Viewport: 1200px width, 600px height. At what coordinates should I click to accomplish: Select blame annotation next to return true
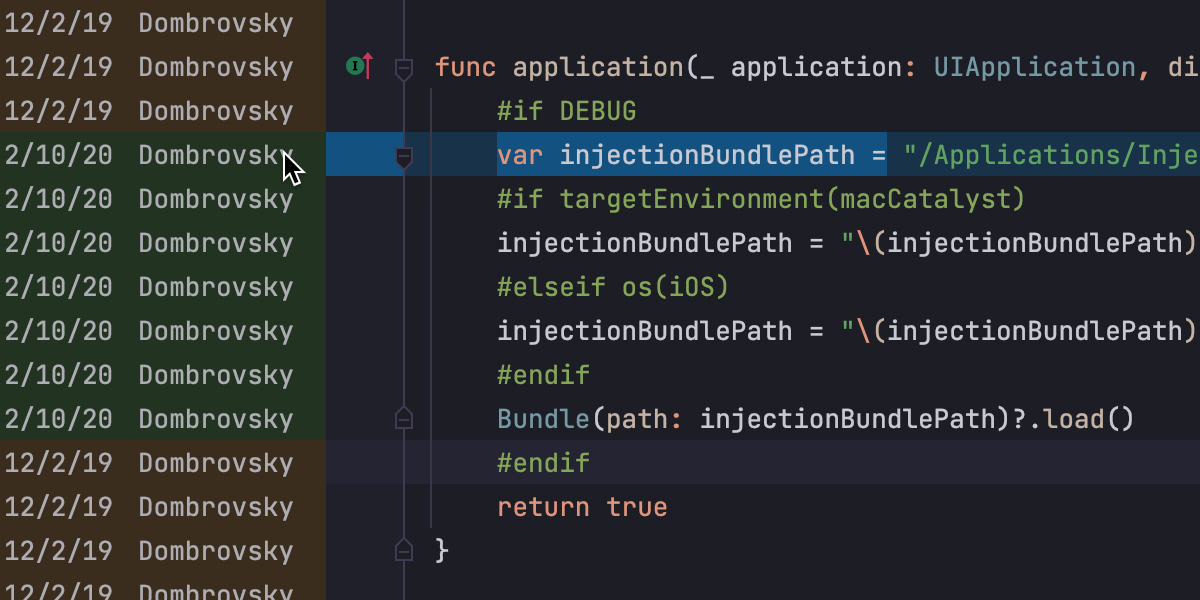pos(150,507)
